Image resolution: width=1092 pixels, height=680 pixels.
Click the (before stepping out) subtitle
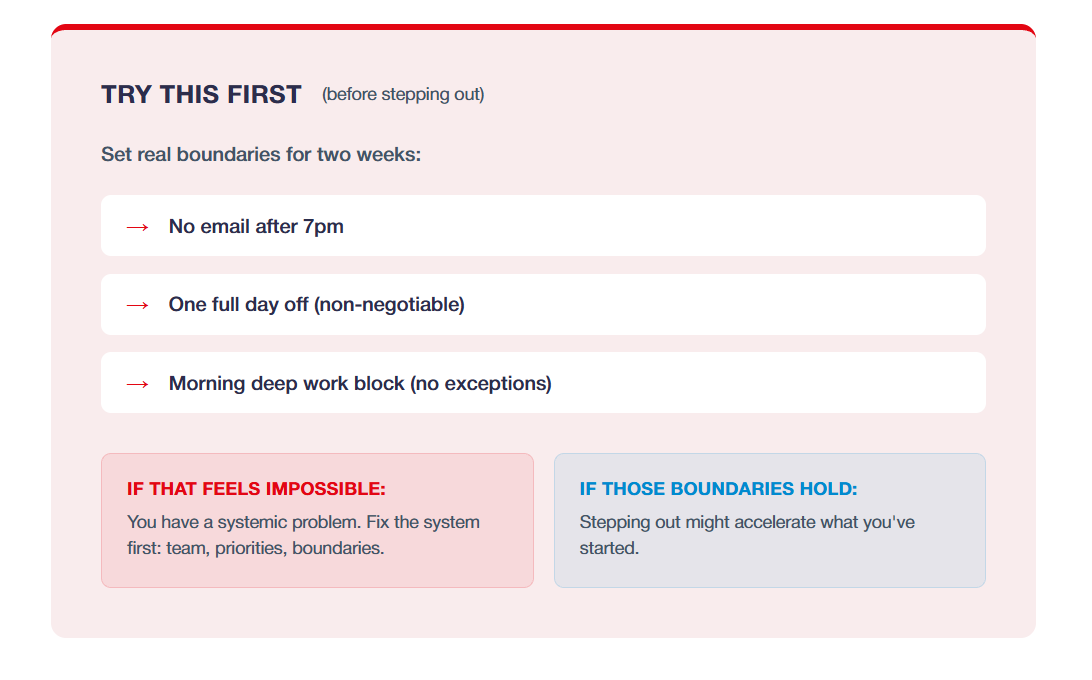click(403, 94)
